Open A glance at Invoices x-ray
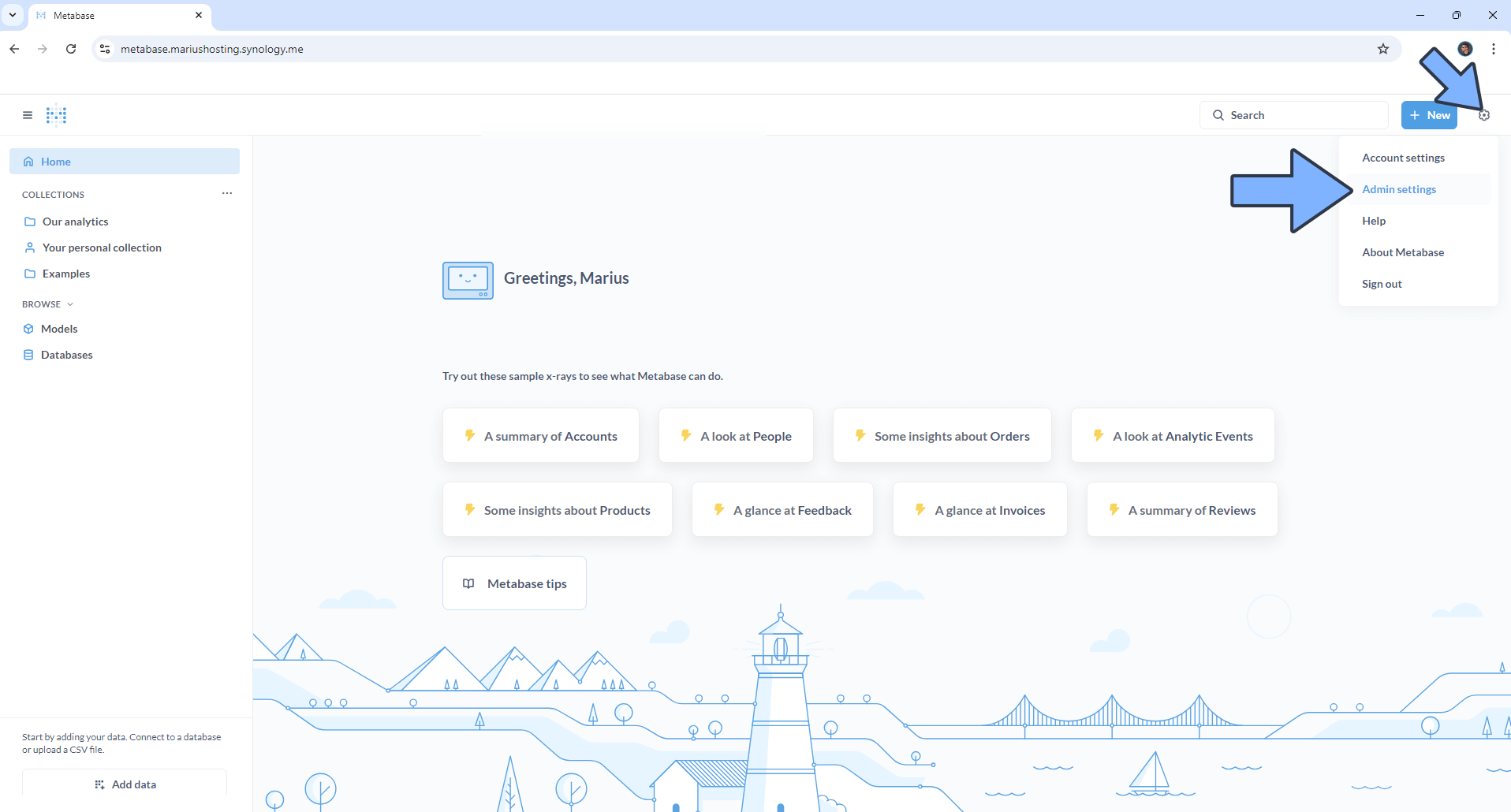 [980, 509]
